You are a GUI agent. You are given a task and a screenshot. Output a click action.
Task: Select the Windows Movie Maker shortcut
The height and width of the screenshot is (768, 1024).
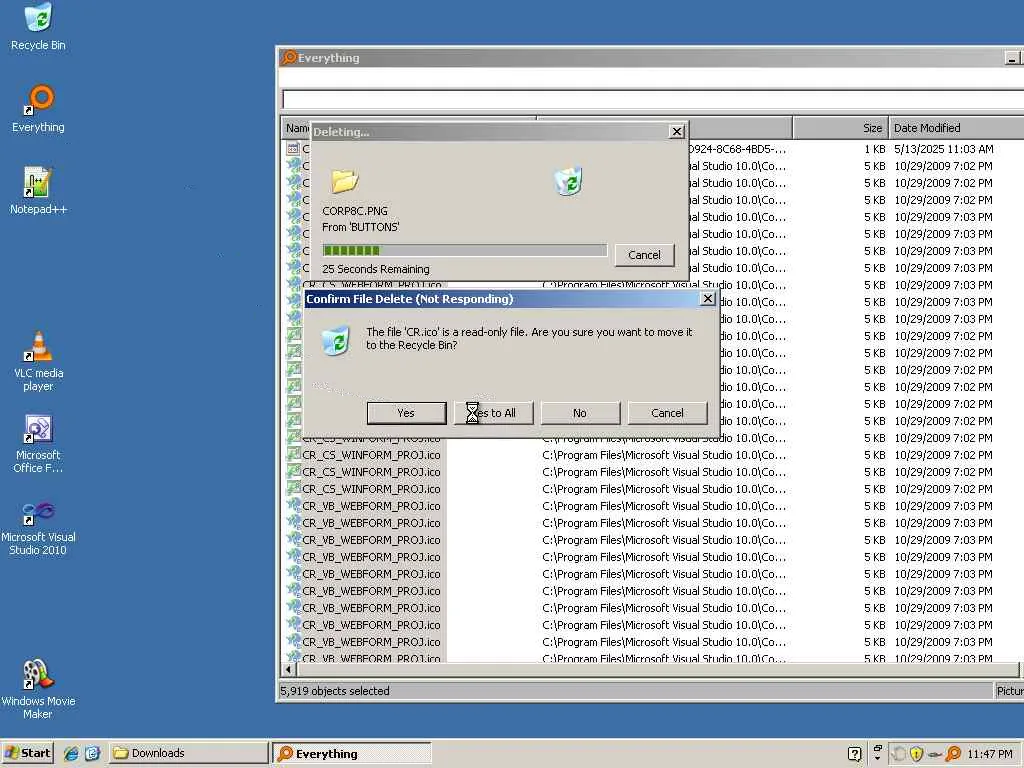coord(38,689)
